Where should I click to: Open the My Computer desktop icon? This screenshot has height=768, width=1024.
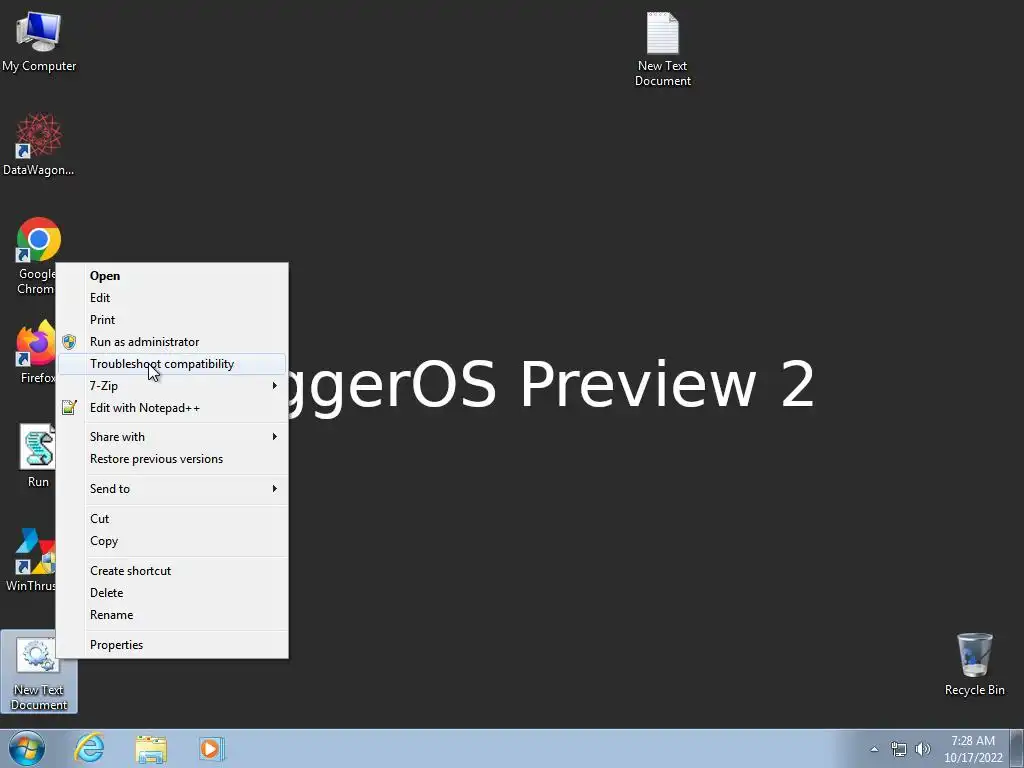39,40
